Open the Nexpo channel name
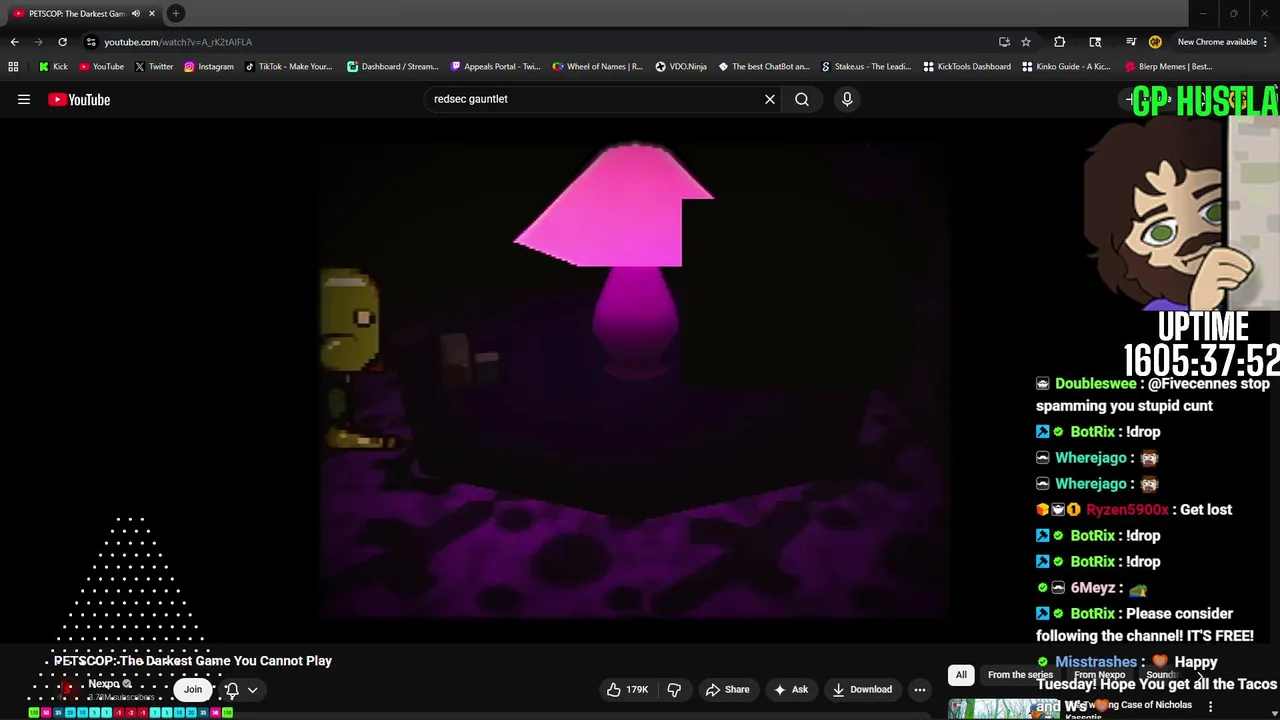 point(104,684)
